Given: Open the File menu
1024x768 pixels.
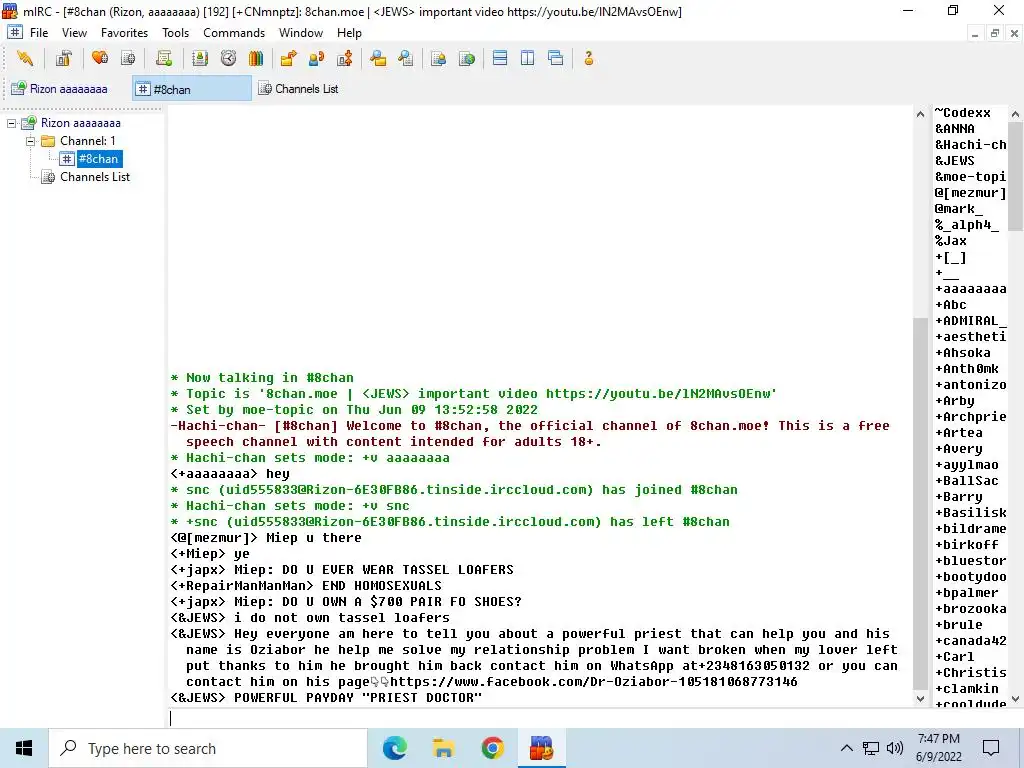Looking at the screenshot, I should tap(39, 33).
